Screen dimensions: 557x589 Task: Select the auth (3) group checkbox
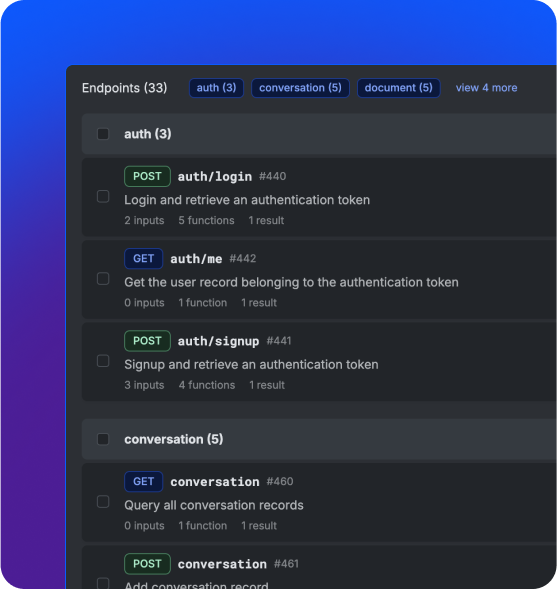(x=103, y=134)
